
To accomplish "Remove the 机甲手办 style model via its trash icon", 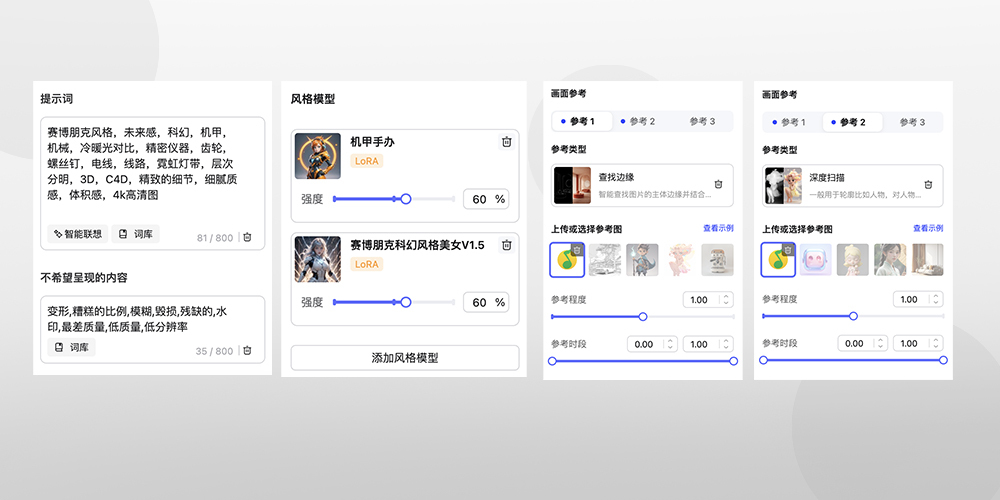I will coord(506,142).
